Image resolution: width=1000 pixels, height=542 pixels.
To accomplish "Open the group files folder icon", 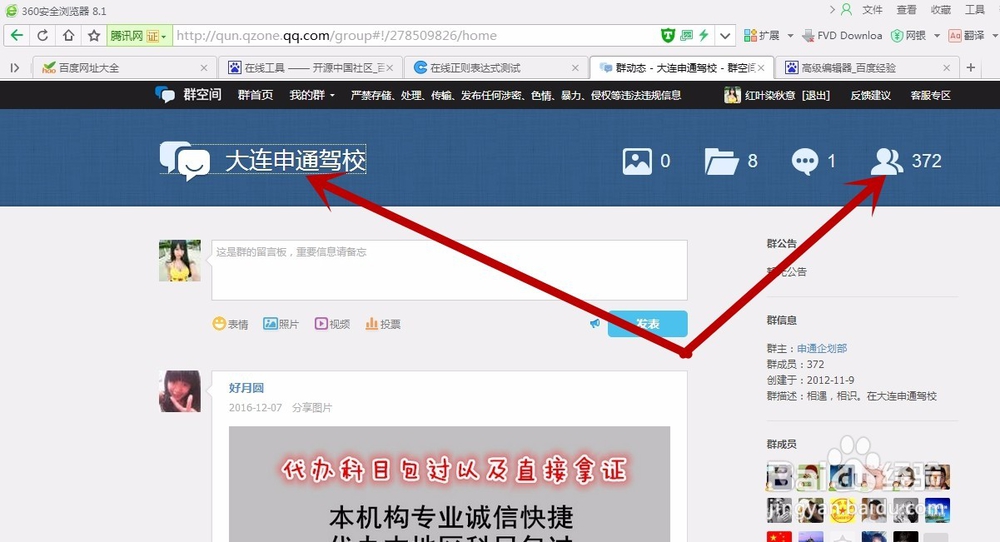I will tap(721, 161).
